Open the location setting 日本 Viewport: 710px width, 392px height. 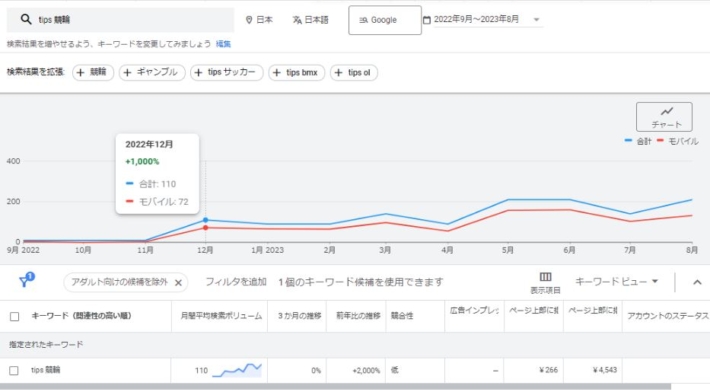click(259, 20)
